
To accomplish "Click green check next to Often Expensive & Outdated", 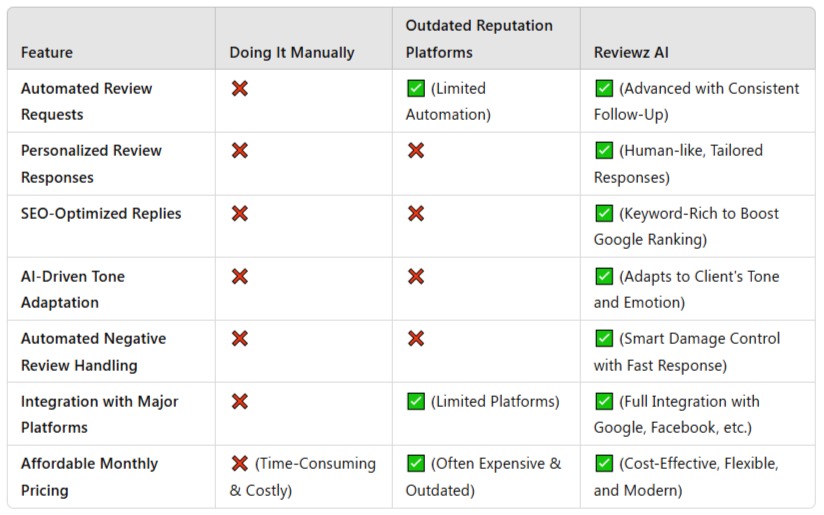I will pyautogui.click(x=416, y=464).
